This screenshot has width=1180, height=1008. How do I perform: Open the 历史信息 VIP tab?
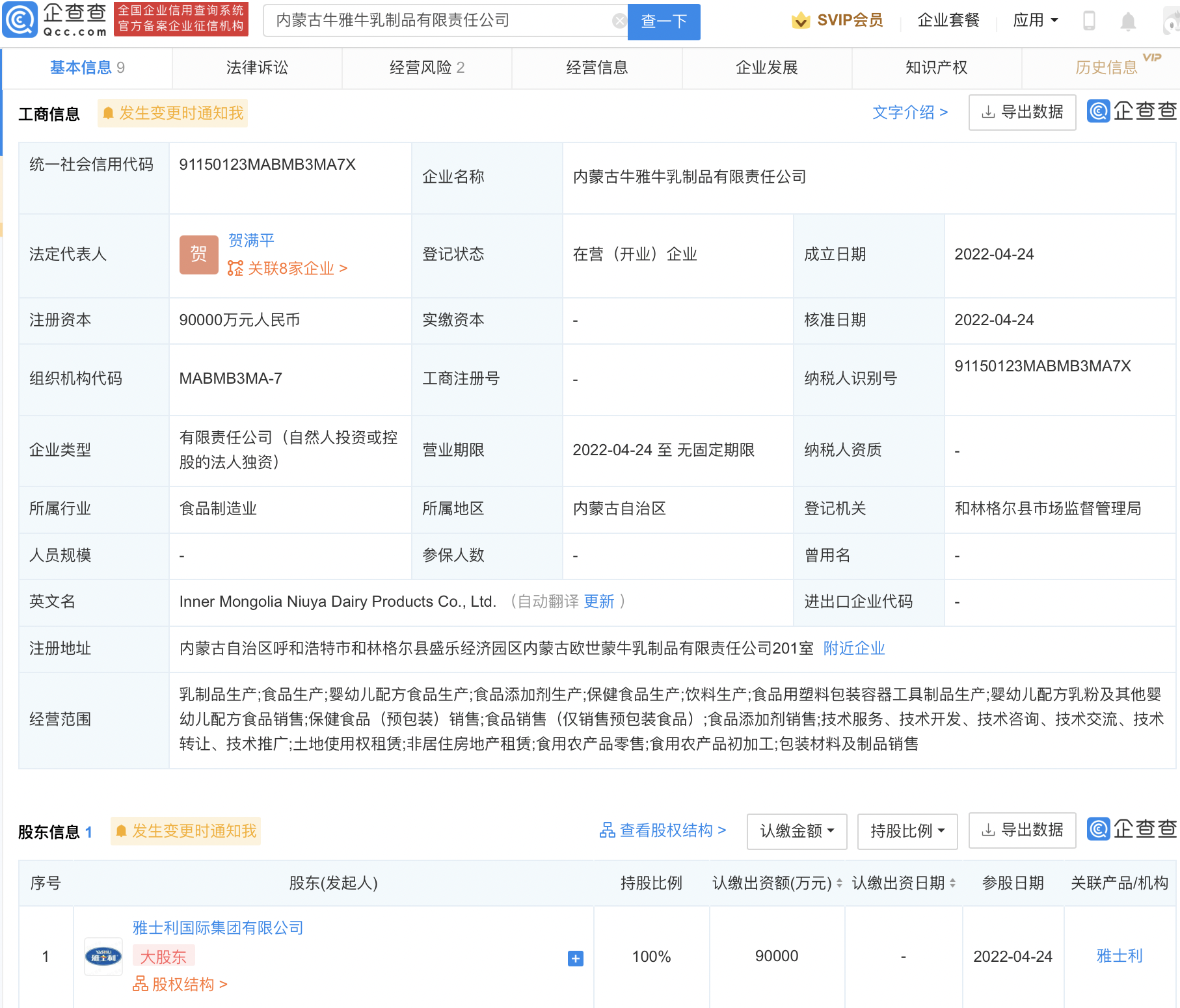[x=1106, y=68]
